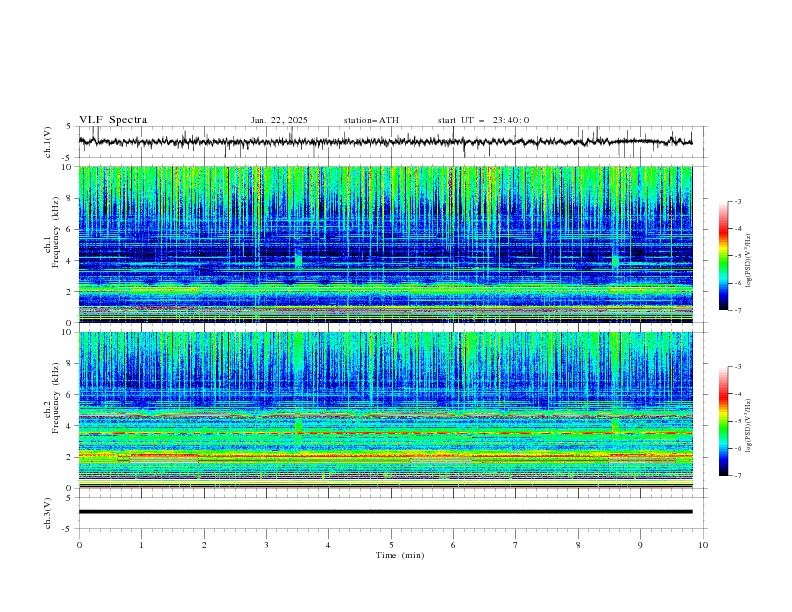Click time axis tick label '8'
The image size is (792, 612).
click(x=578, y=545)
